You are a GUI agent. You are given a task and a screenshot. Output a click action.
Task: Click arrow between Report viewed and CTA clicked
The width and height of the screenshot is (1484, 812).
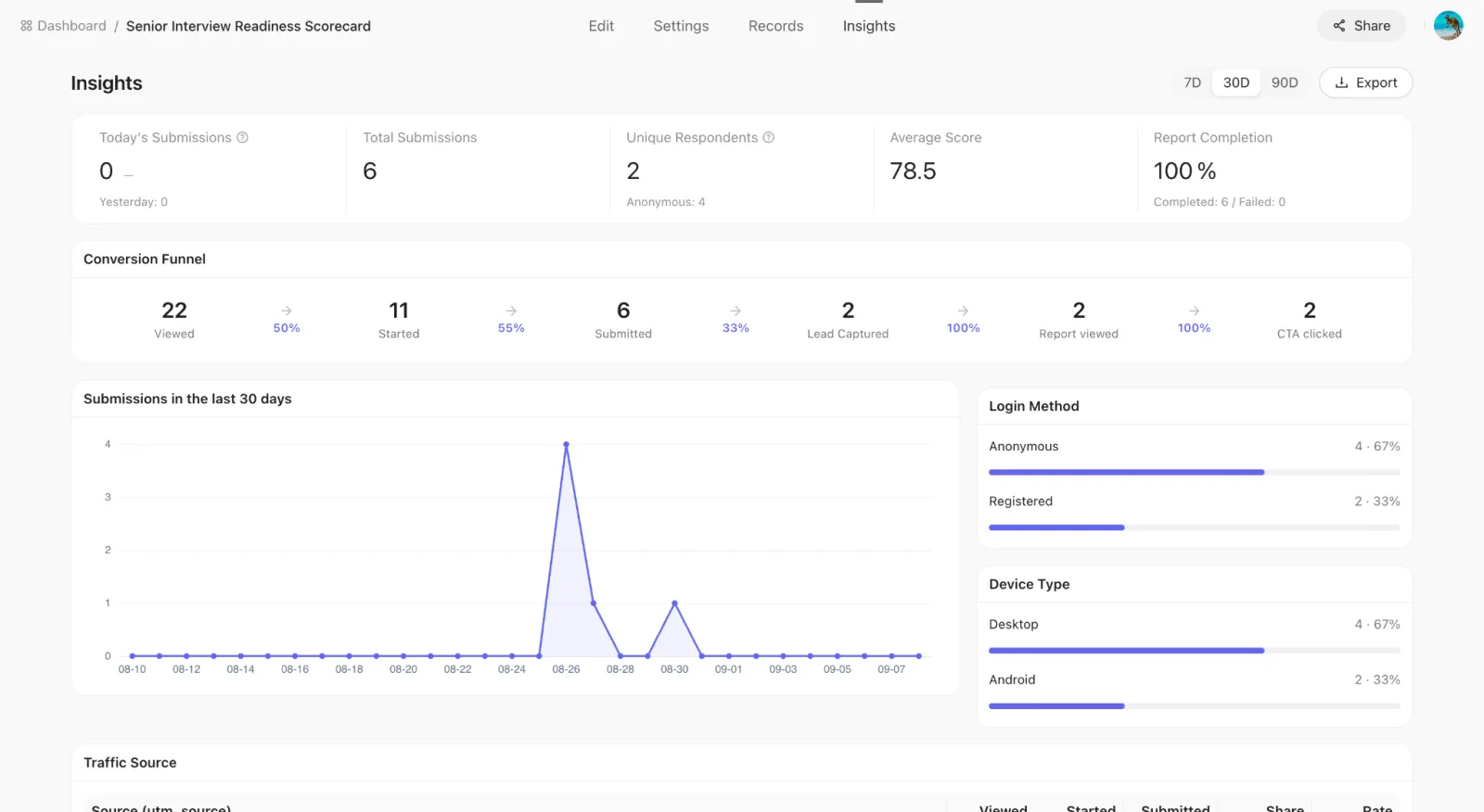1194,311
